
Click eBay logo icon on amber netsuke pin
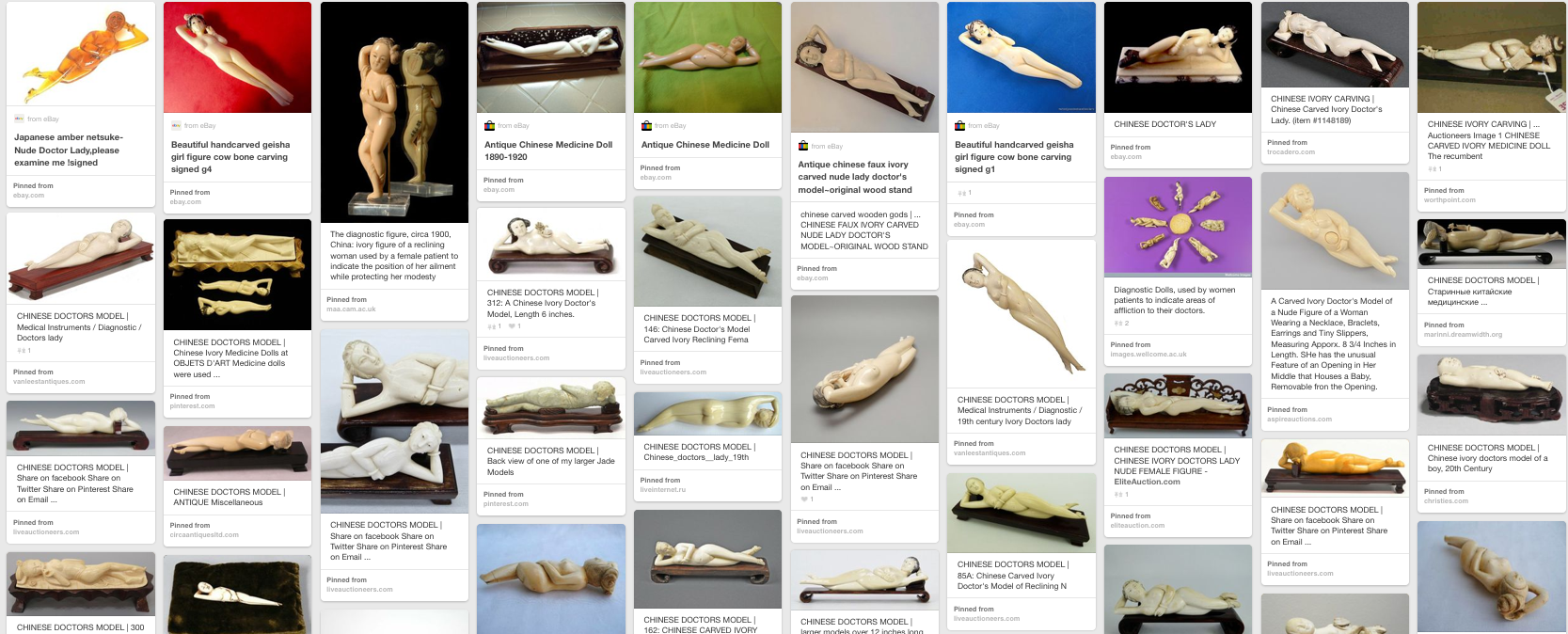click(x=19, y=119)
